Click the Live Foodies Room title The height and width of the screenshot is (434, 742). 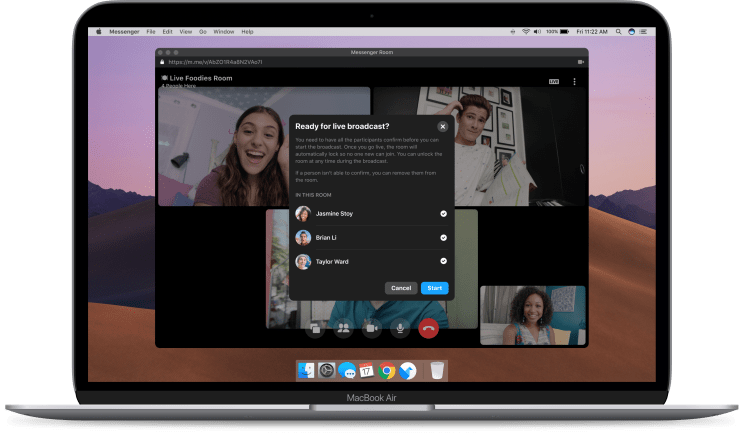201,78
